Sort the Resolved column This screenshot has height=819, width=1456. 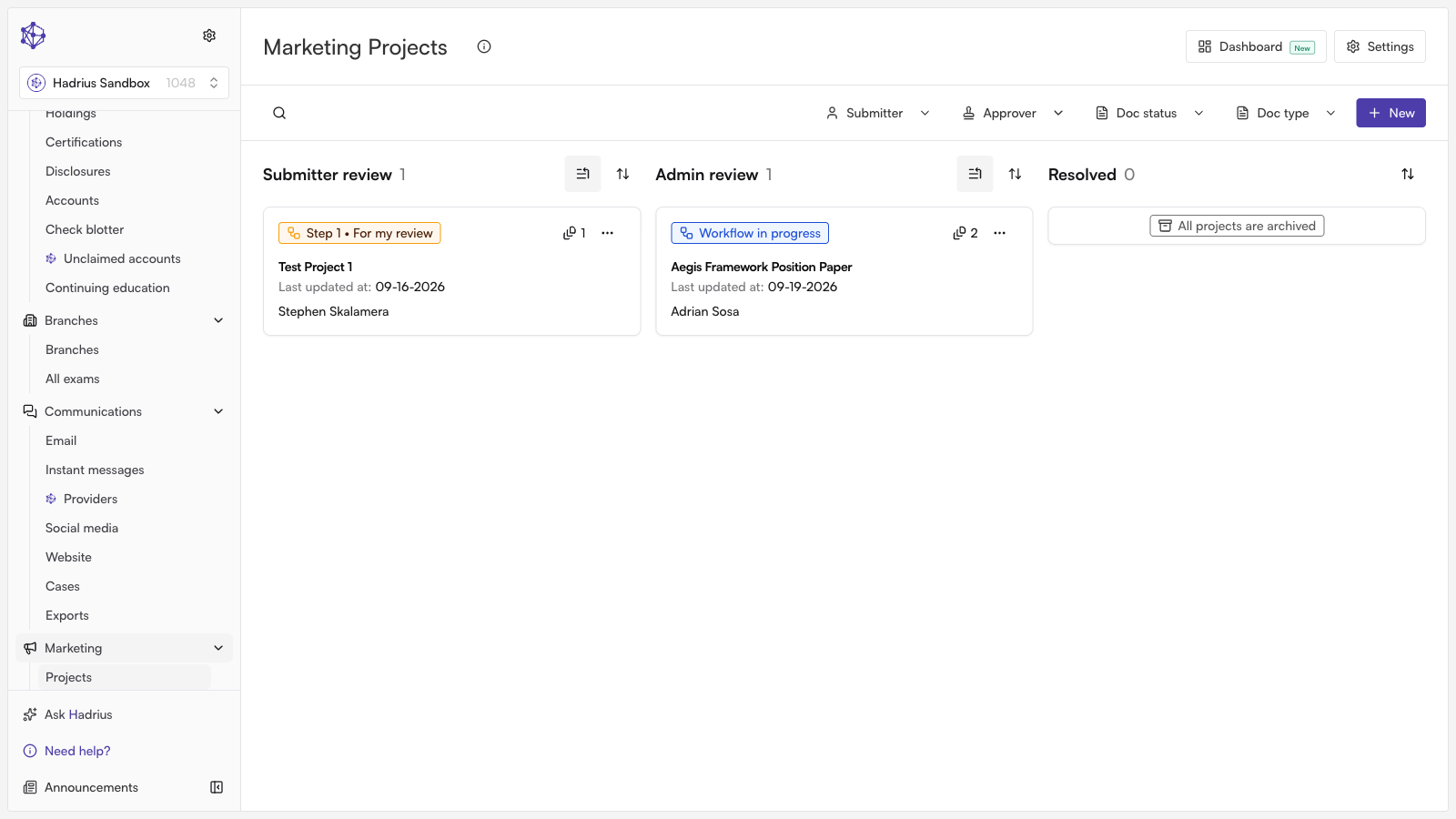tap(1408, 174)
